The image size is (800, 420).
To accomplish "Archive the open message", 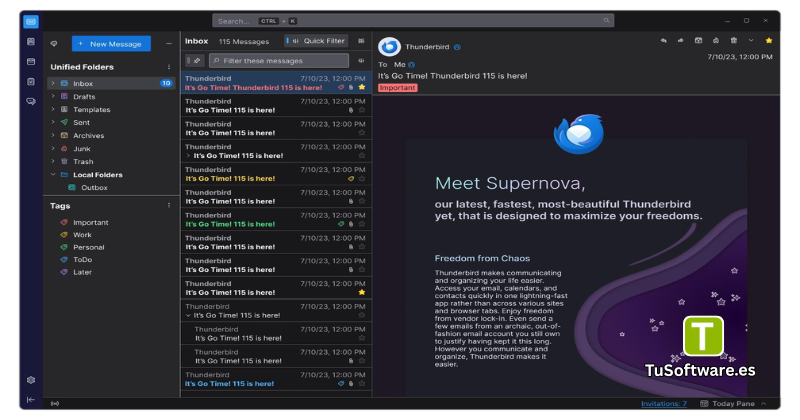I will pyautogui.click(x=698, y=40).
